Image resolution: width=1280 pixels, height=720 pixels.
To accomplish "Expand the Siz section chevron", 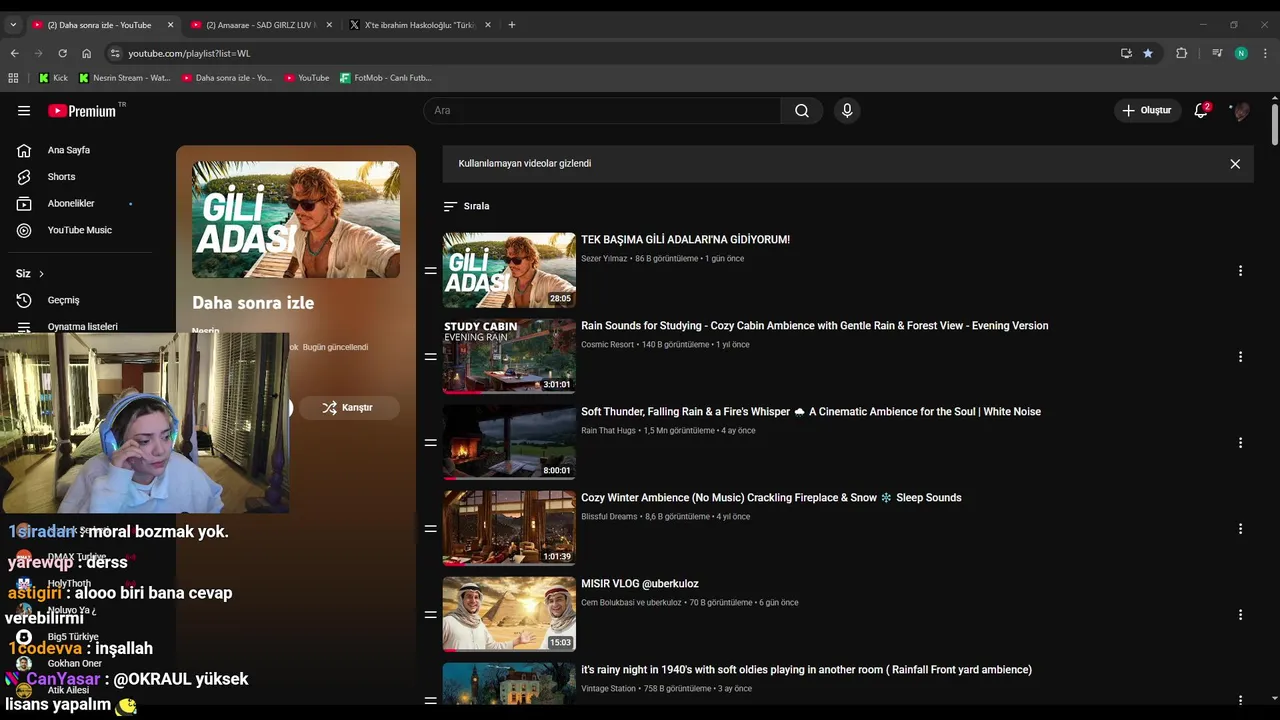I will click(41, 274).
